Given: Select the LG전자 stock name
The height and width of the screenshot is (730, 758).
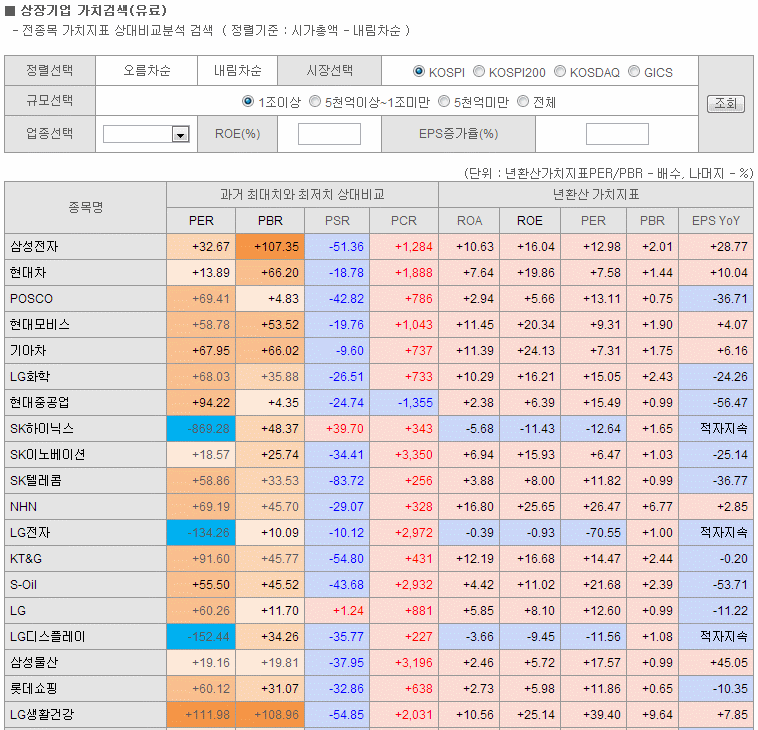Looking at the screenshot, I should click(30, 533).
